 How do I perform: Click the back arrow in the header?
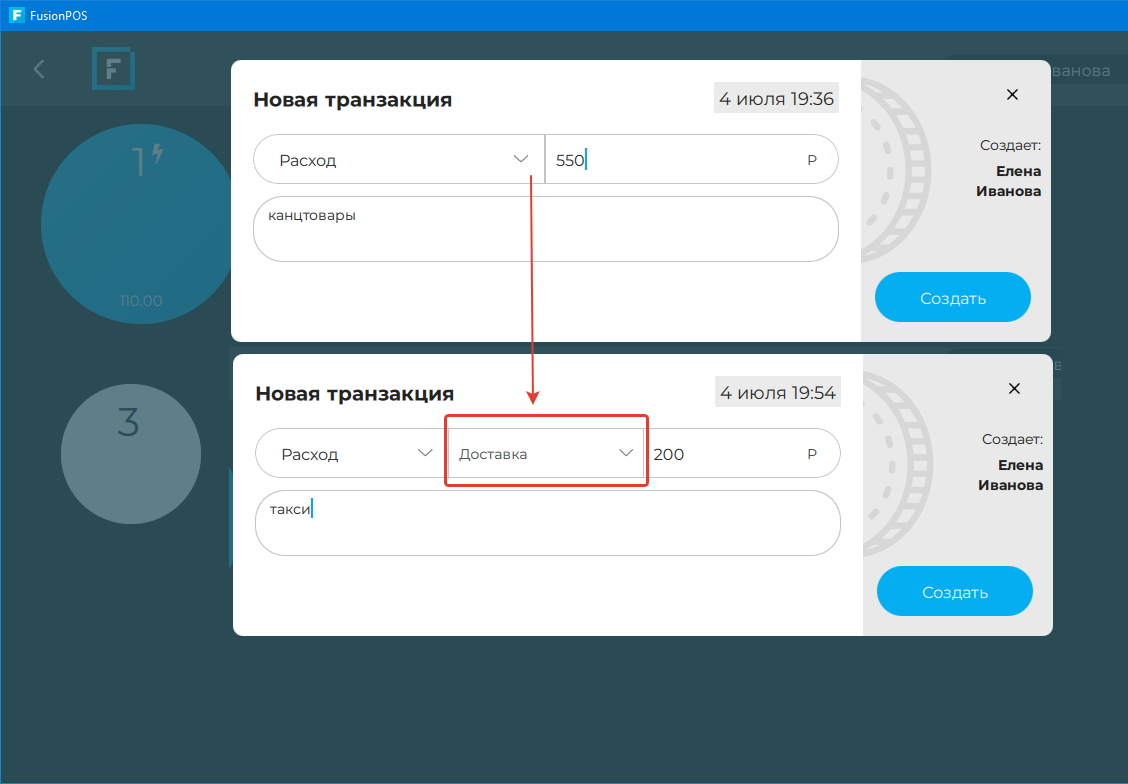tap(39, 69)
